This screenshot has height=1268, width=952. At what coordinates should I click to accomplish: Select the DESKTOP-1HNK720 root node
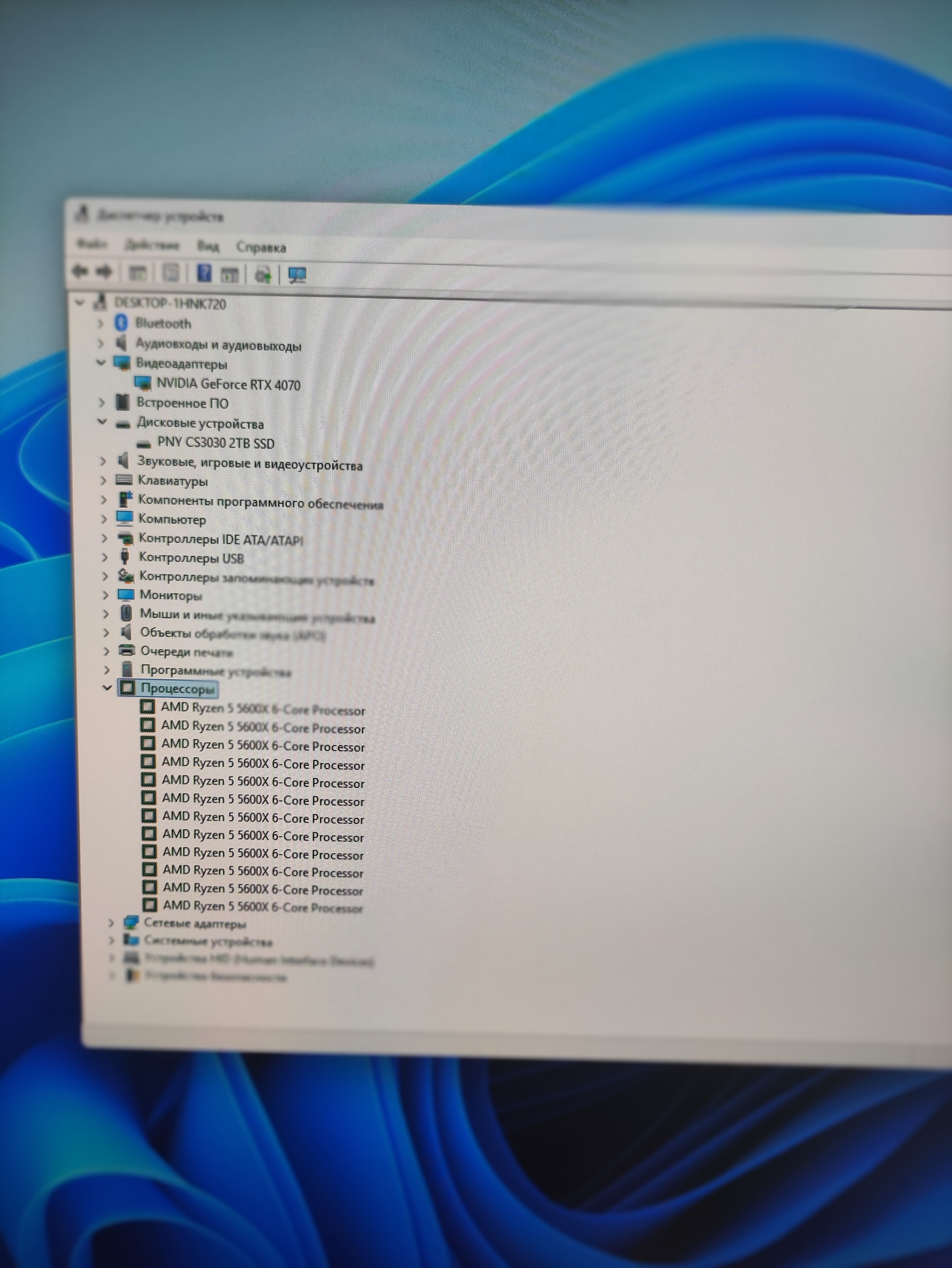[x=170, y=304]
